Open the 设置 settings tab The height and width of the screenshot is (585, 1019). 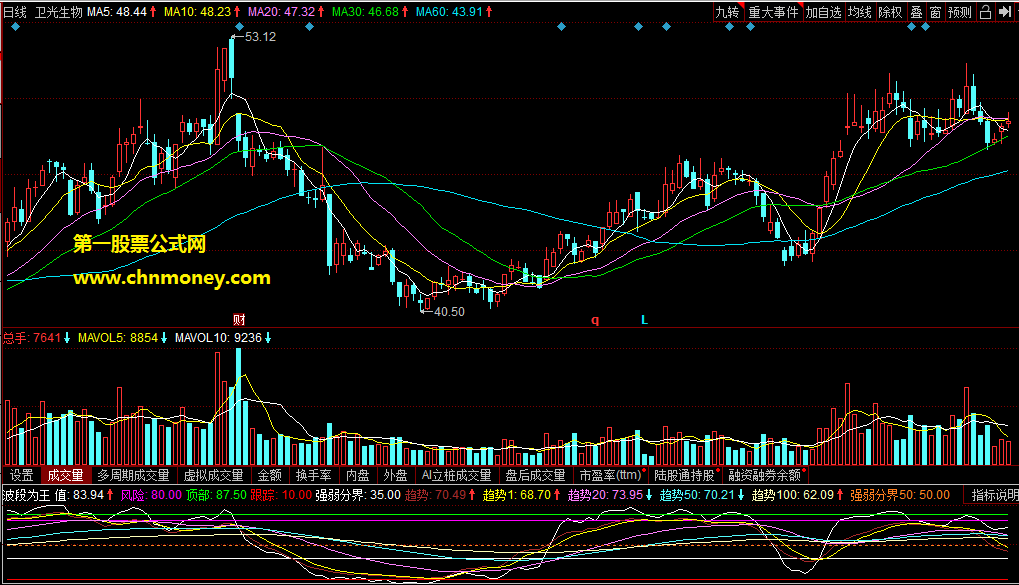point(21,475)
